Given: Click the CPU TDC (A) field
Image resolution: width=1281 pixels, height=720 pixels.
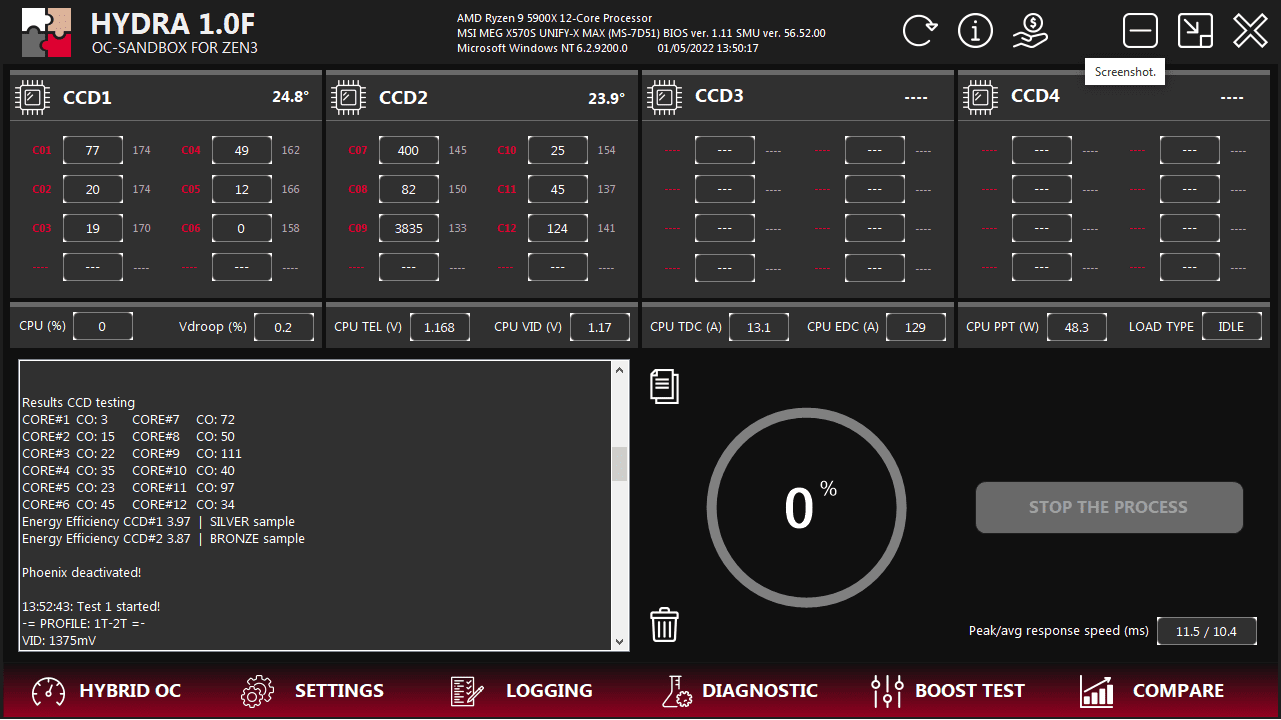Looking at the screenshot, I should (759, 327).
